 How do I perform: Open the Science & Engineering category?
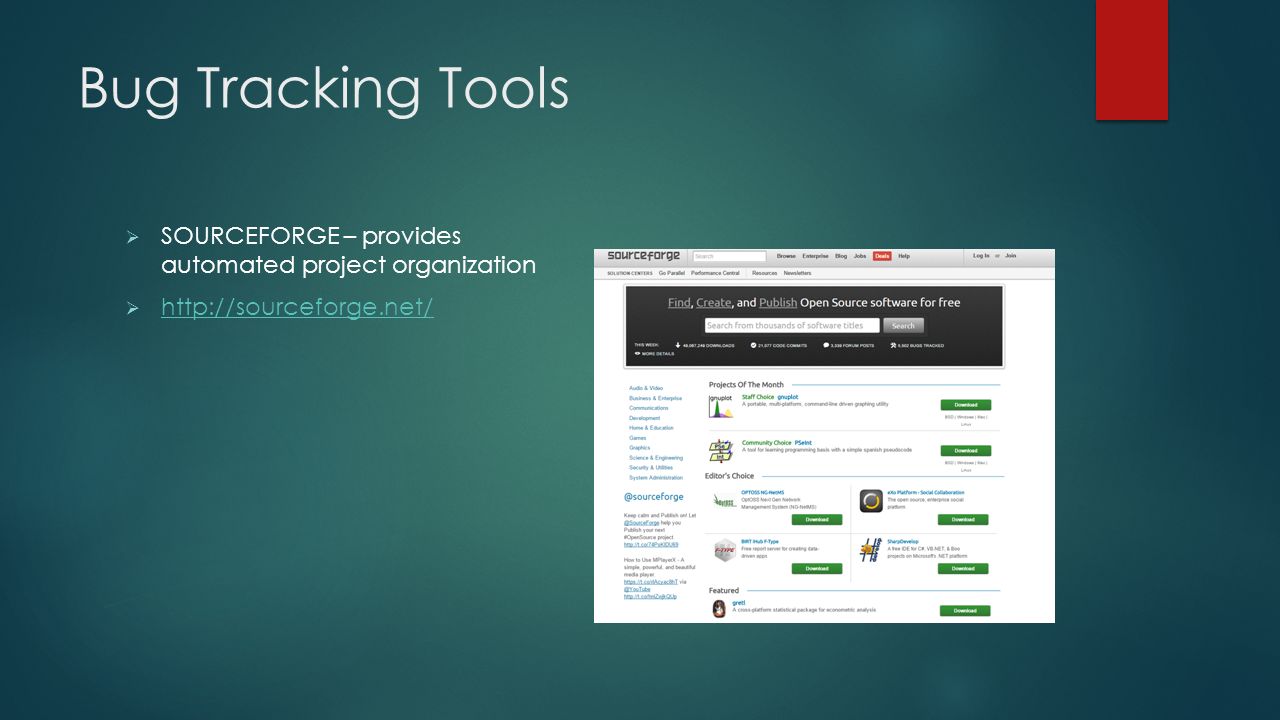(x=656, y=458)
